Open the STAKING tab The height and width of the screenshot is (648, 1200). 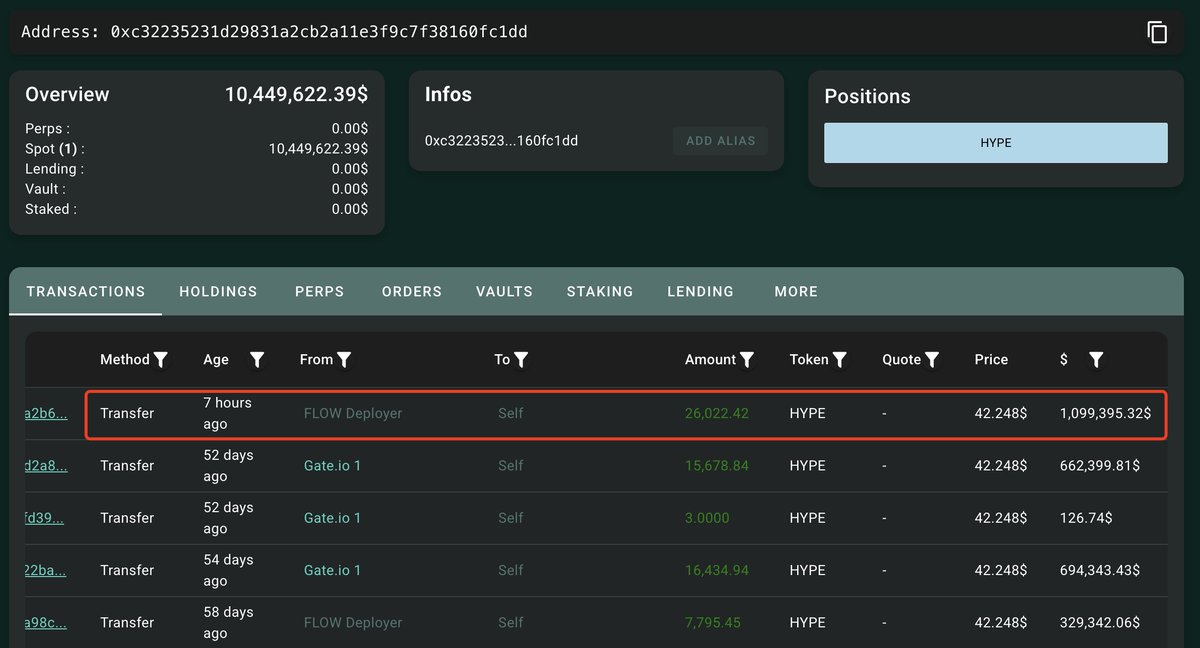[x=599, y=291]
